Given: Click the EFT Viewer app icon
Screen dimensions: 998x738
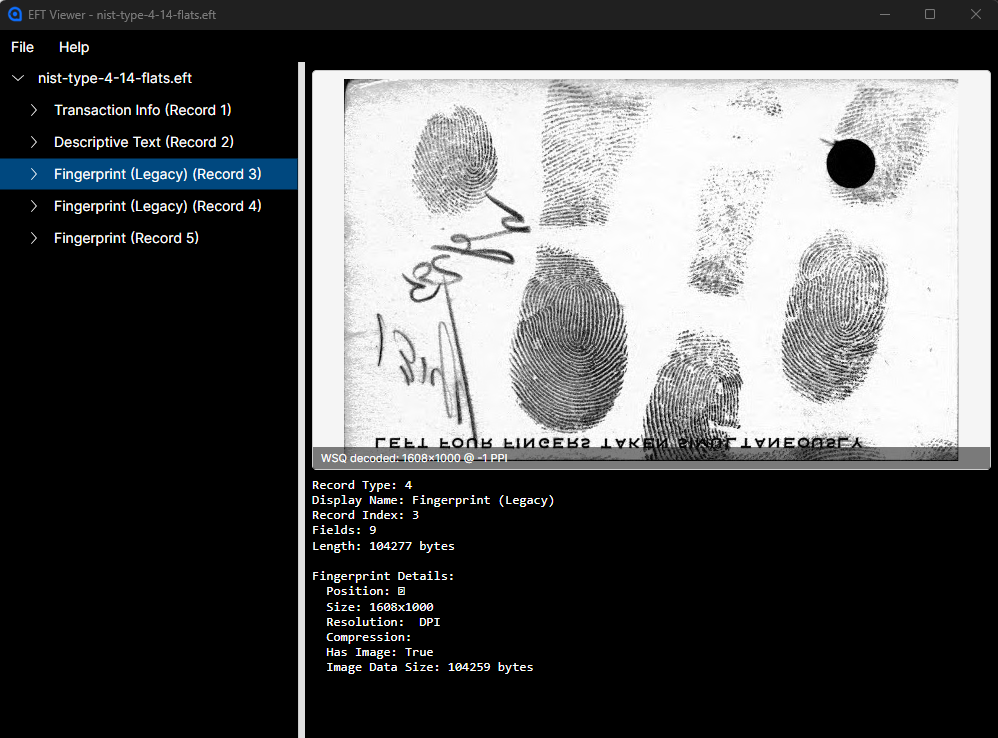Looking at the screenshot, I should coord(14,14).
